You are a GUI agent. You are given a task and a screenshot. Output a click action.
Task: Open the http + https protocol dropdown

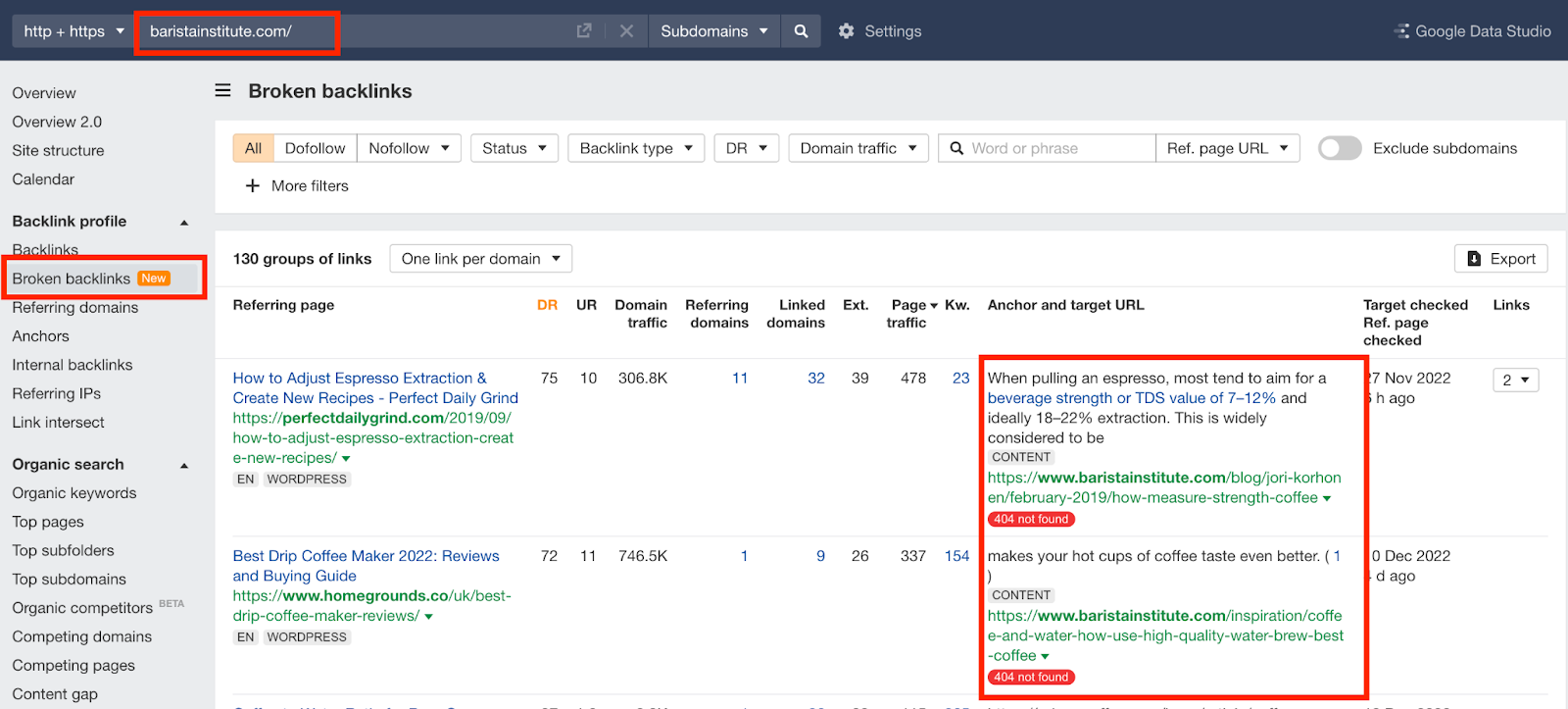coord(74,31)
